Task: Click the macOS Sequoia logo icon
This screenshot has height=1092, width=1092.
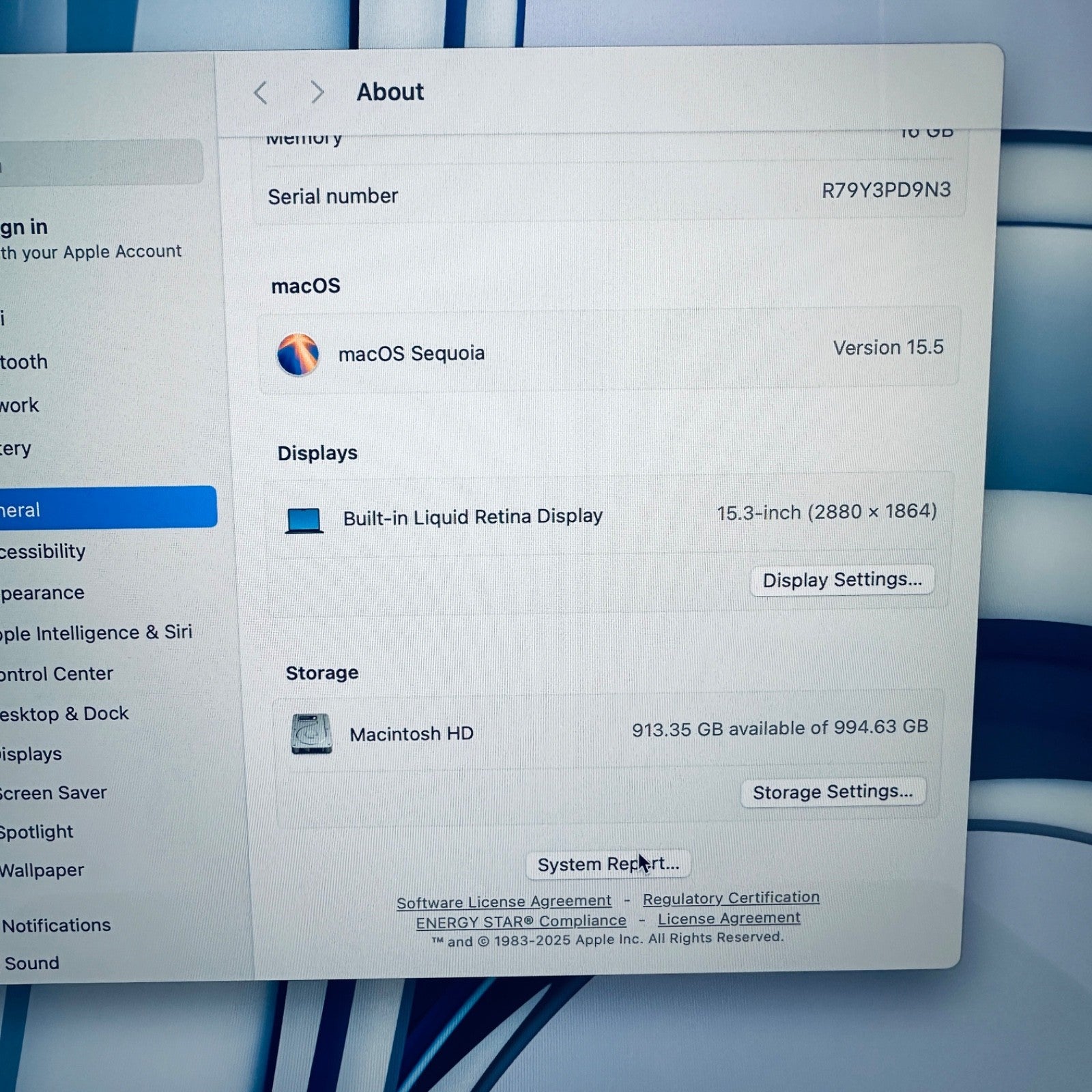Action: pyautogui.click(x=298, y=354)
